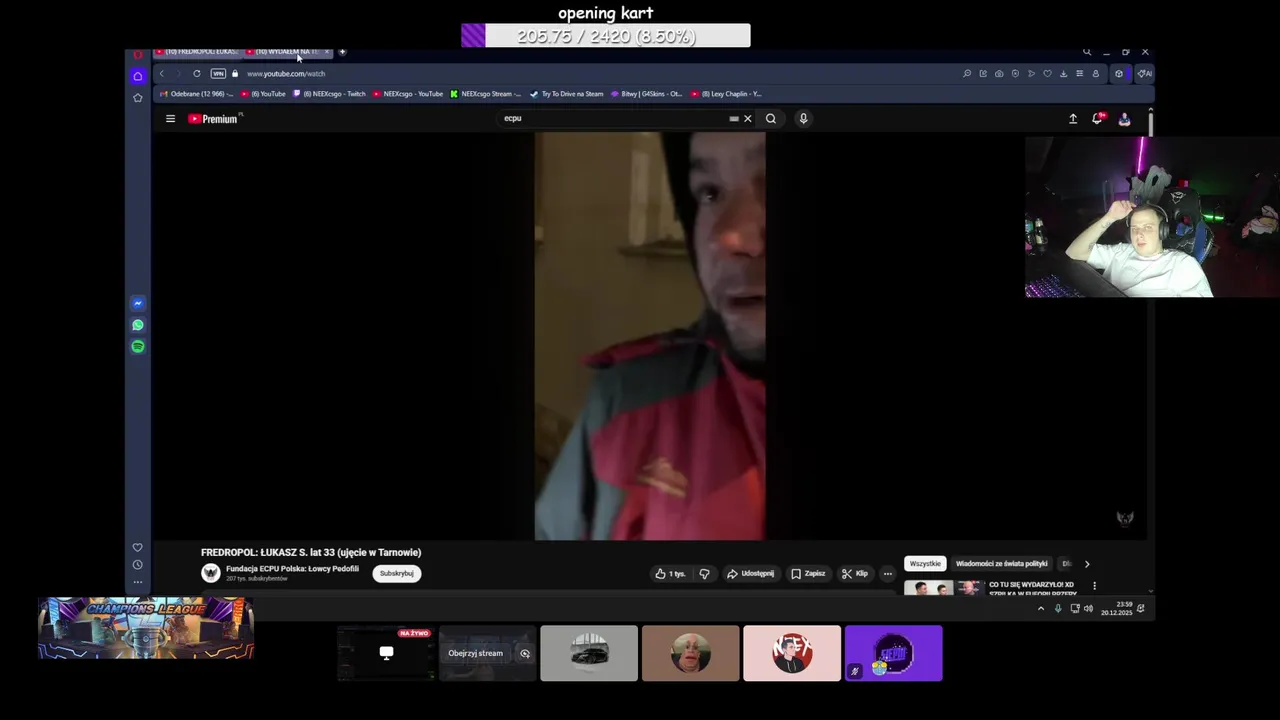Open the NEEXcsgo - Twitch bookmark

point(329,94)
